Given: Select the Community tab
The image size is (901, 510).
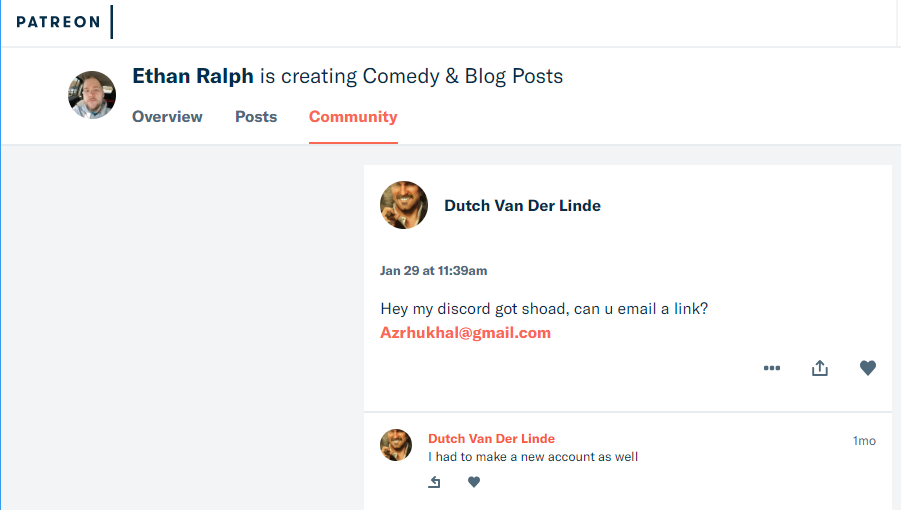Looking at the screenshot, I should (353, 117).
